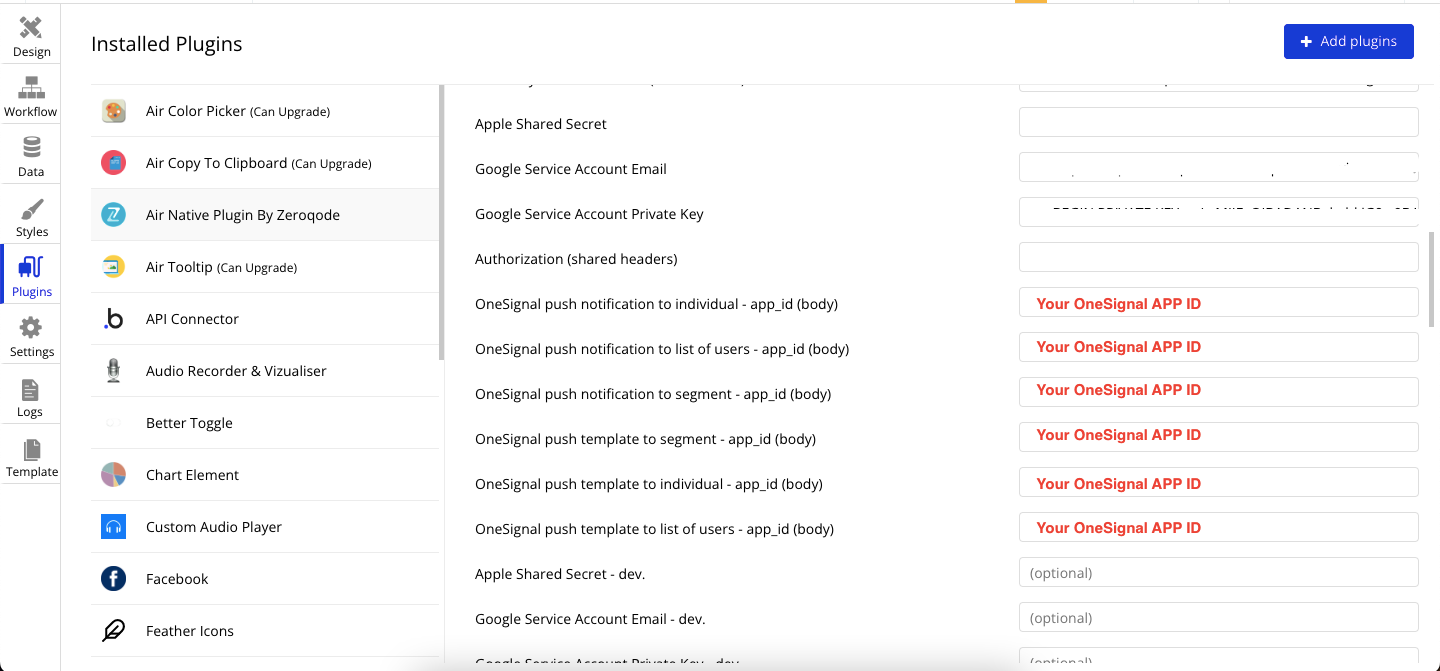
Task: Click the Add plugins button
Action: pyautogui.click(x=1348, y=41)
